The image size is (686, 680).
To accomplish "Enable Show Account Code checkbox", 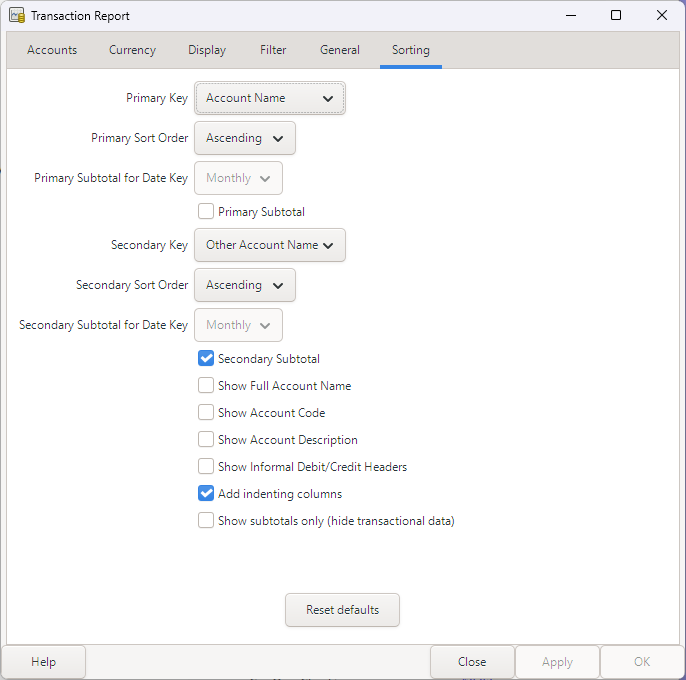I will pos(206,413).
